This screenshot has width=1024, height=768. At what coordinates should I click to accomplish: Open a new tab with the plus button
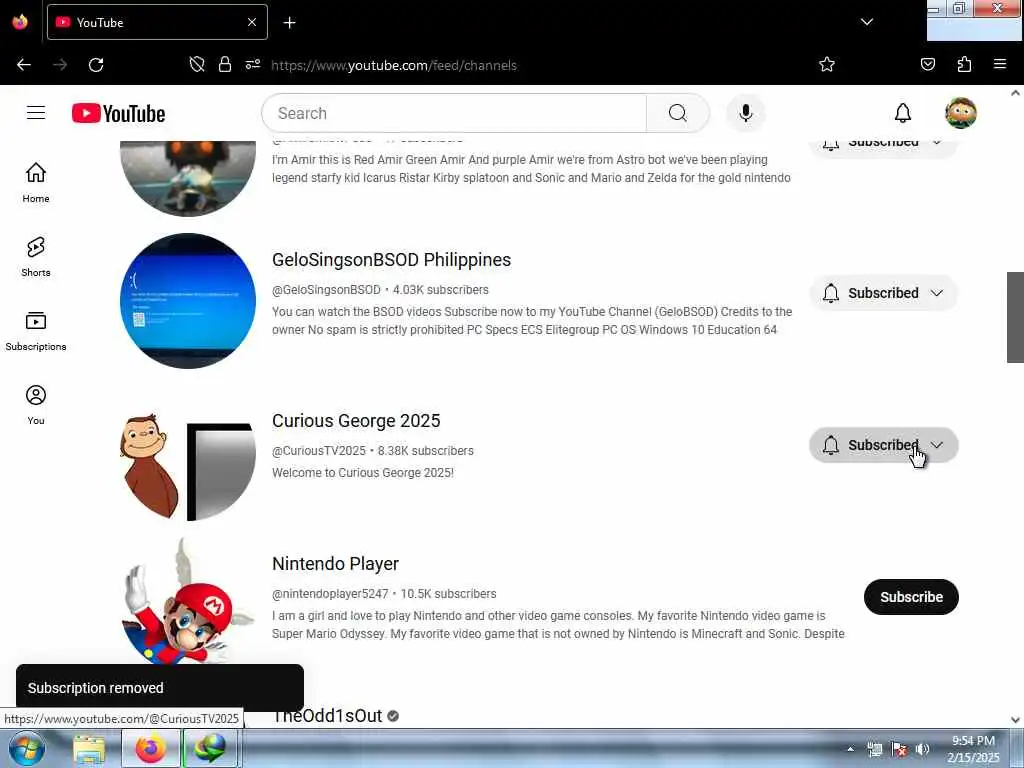coord(289,23)
